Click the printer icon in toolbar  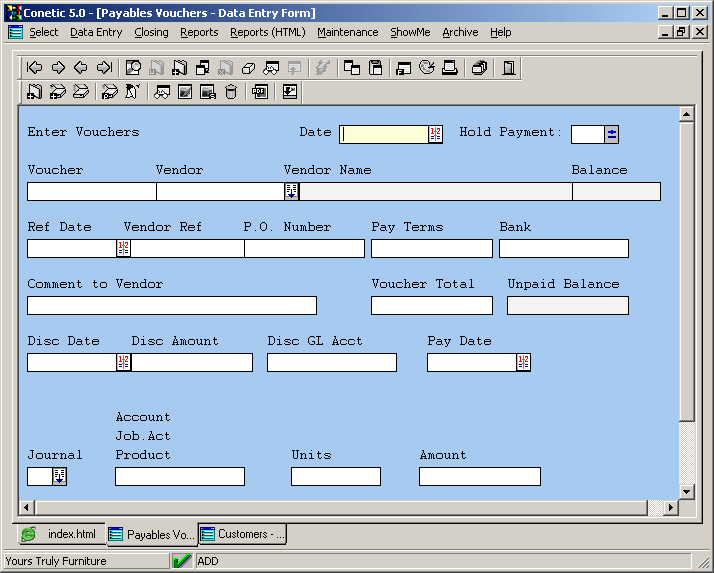(x=450, y=68)
